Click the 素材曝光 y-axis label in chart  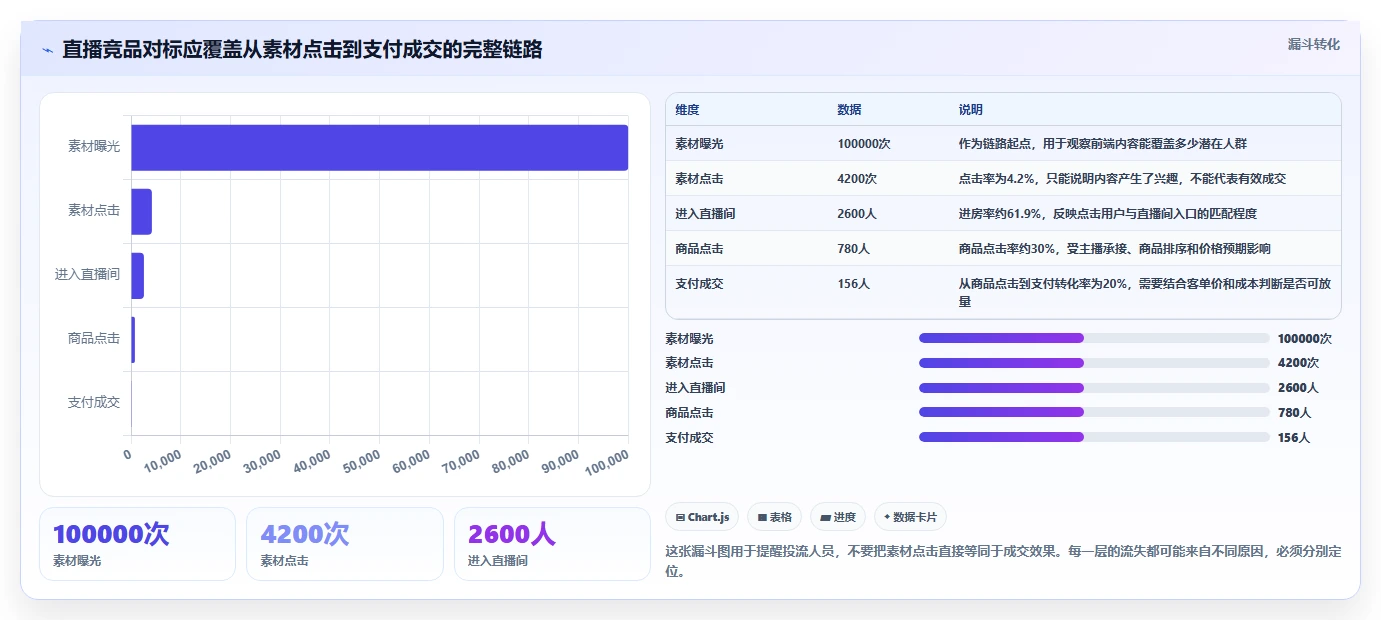click(x=94, y=147)
